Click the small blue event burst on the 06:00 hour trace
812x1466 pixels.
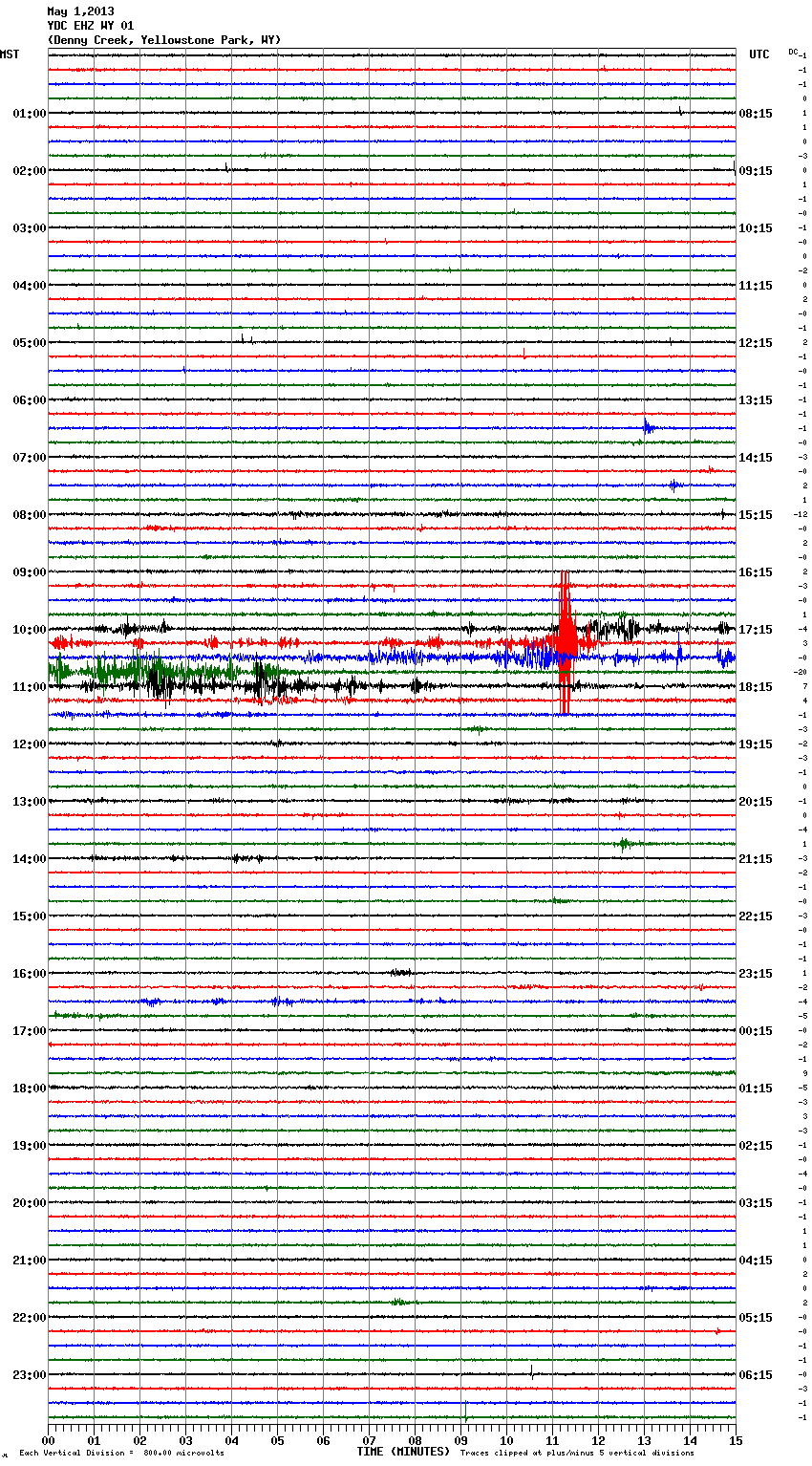pyautogui.click(x=649, y=427)
